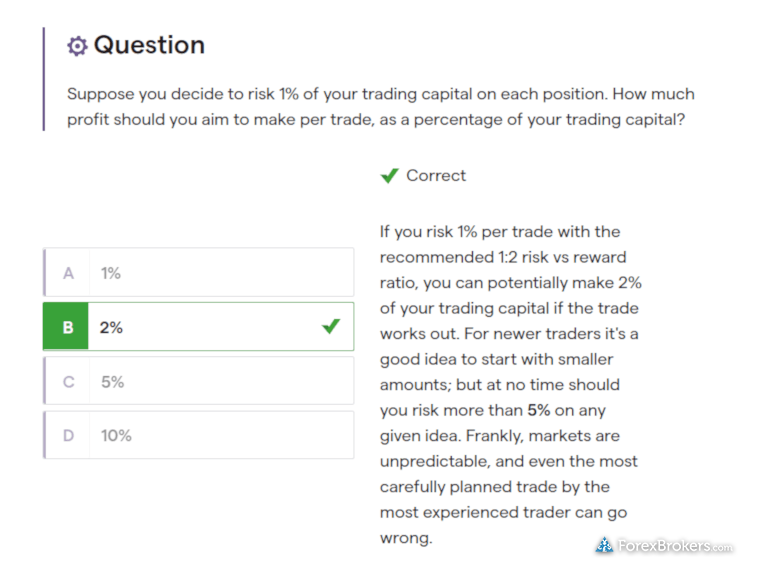Viewport: 758px width, 568px height.
Task: Click the letter C label box
Action: (x=67, y=381)
